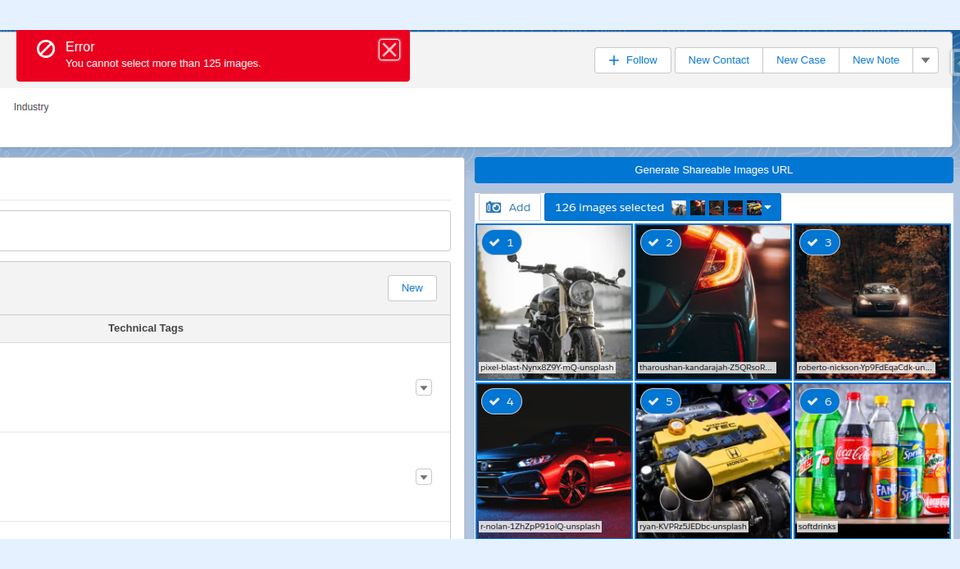The width and height of the screenshot is (960, 569).
Task: Open first row action dropdown arrow
Action: (x=423, y=387)
